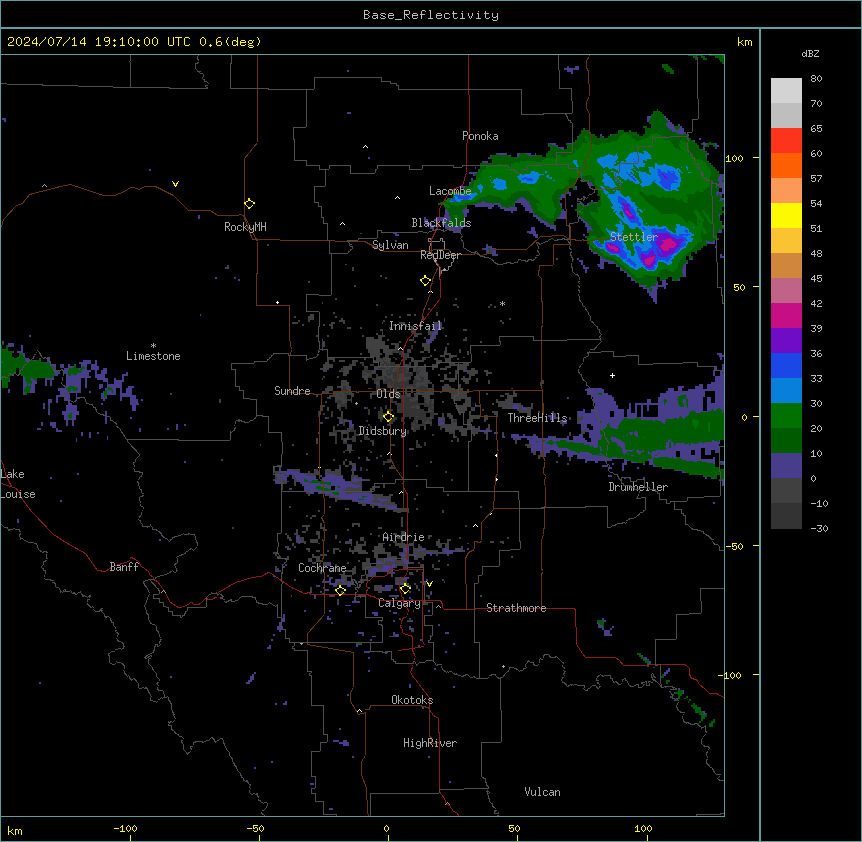Select the orange 57-60 dBZ legend swatch
862x842 pixels.
click(x=786, y=165)
